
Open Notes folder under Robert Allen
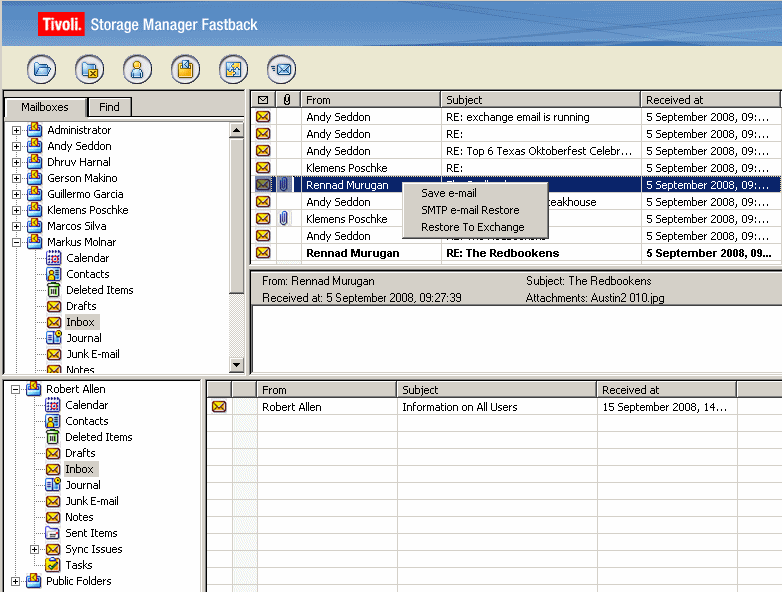[x=79, y=517]
